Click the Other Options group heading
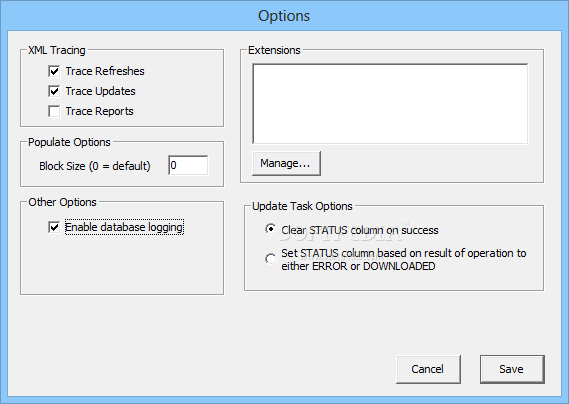 coord(62,202)
